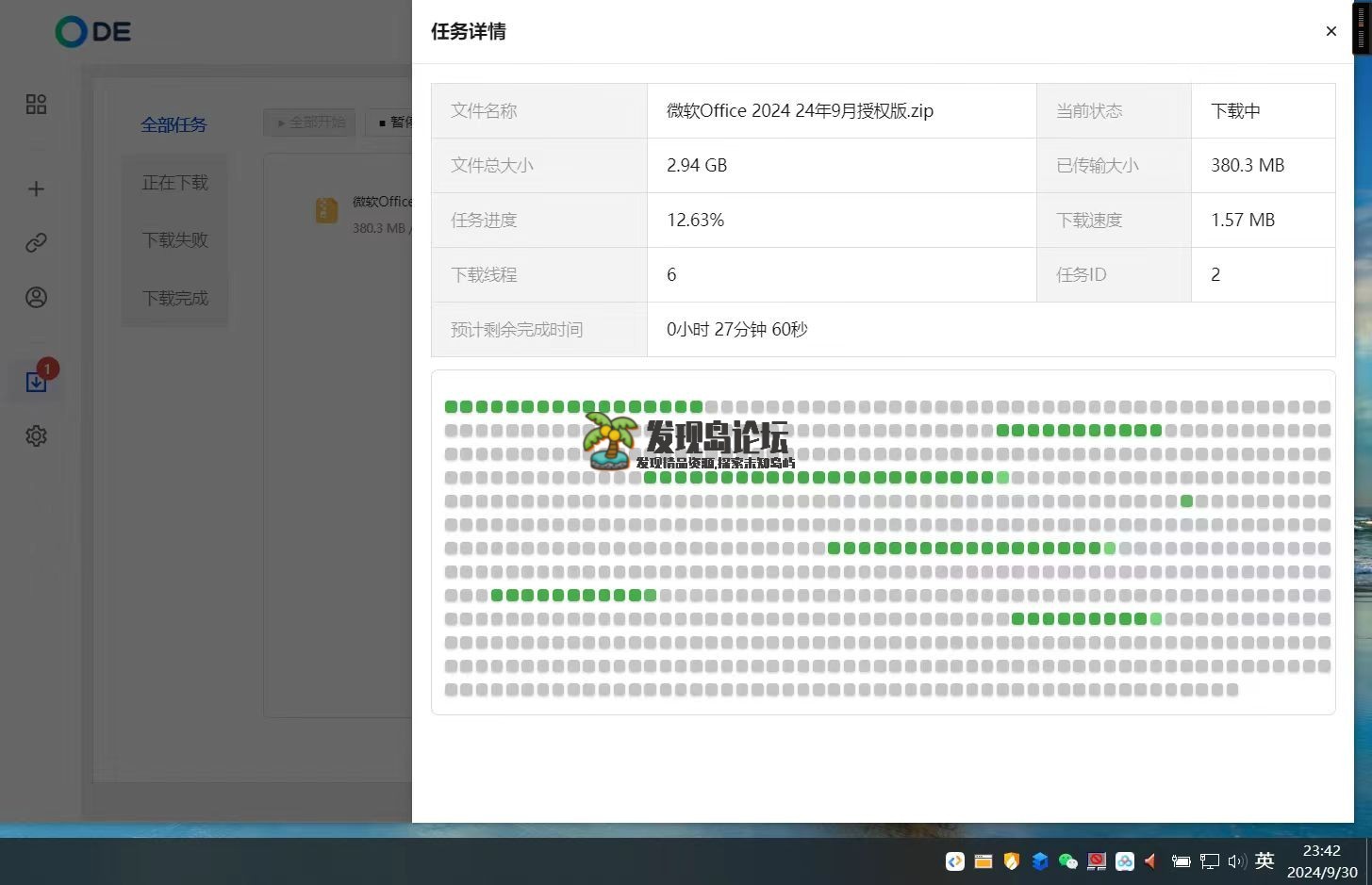Click the plus add-task sidebar icon
This screenshot has width=1372, height=885.
click(x=36, y=188)
